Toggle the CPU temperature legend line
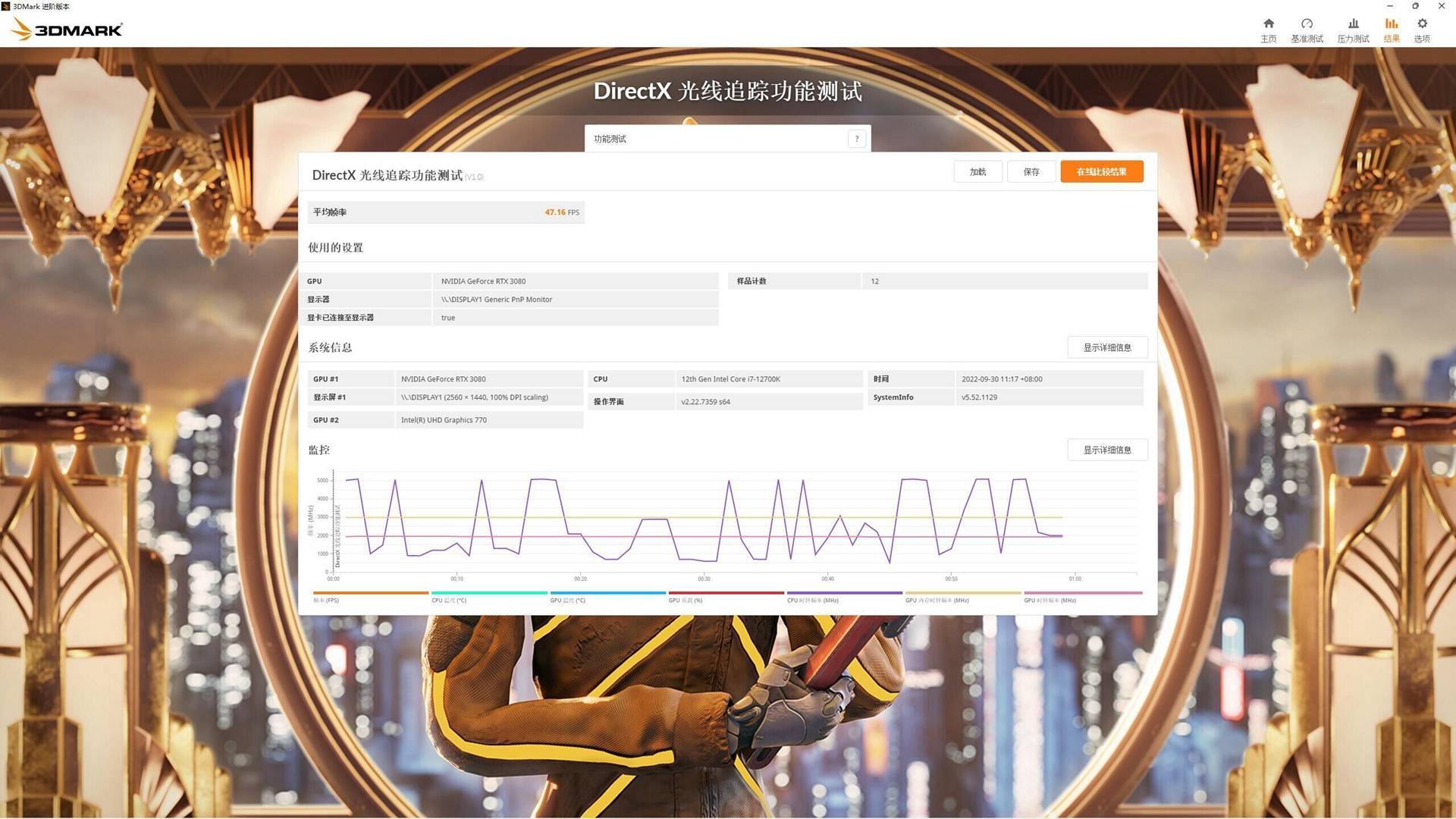Screen dimensions: 1456x819 [x=489, y=597]
